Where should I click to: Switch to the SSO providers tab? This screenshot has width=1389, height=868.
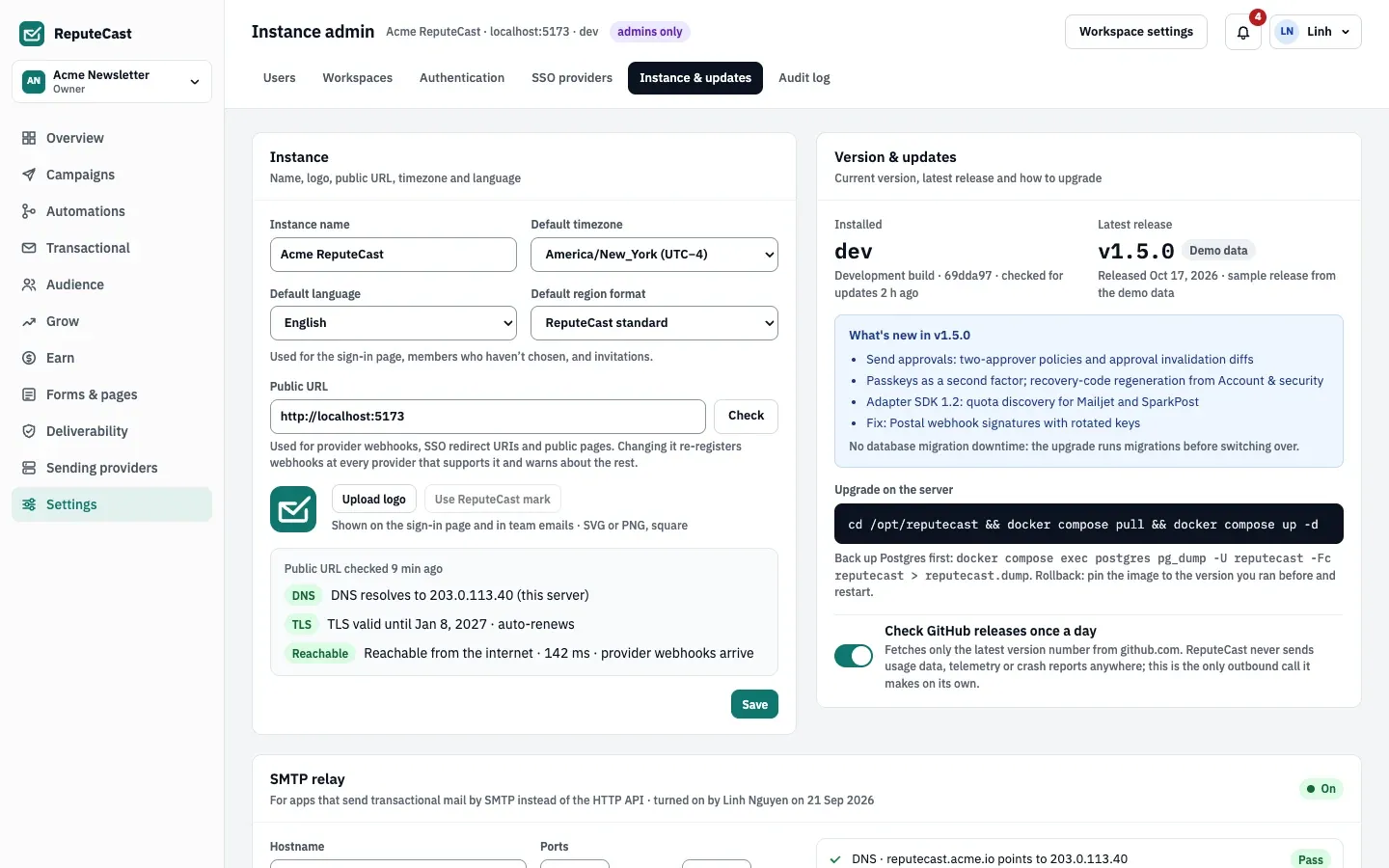pyautogui.click(x=572, y=78)
